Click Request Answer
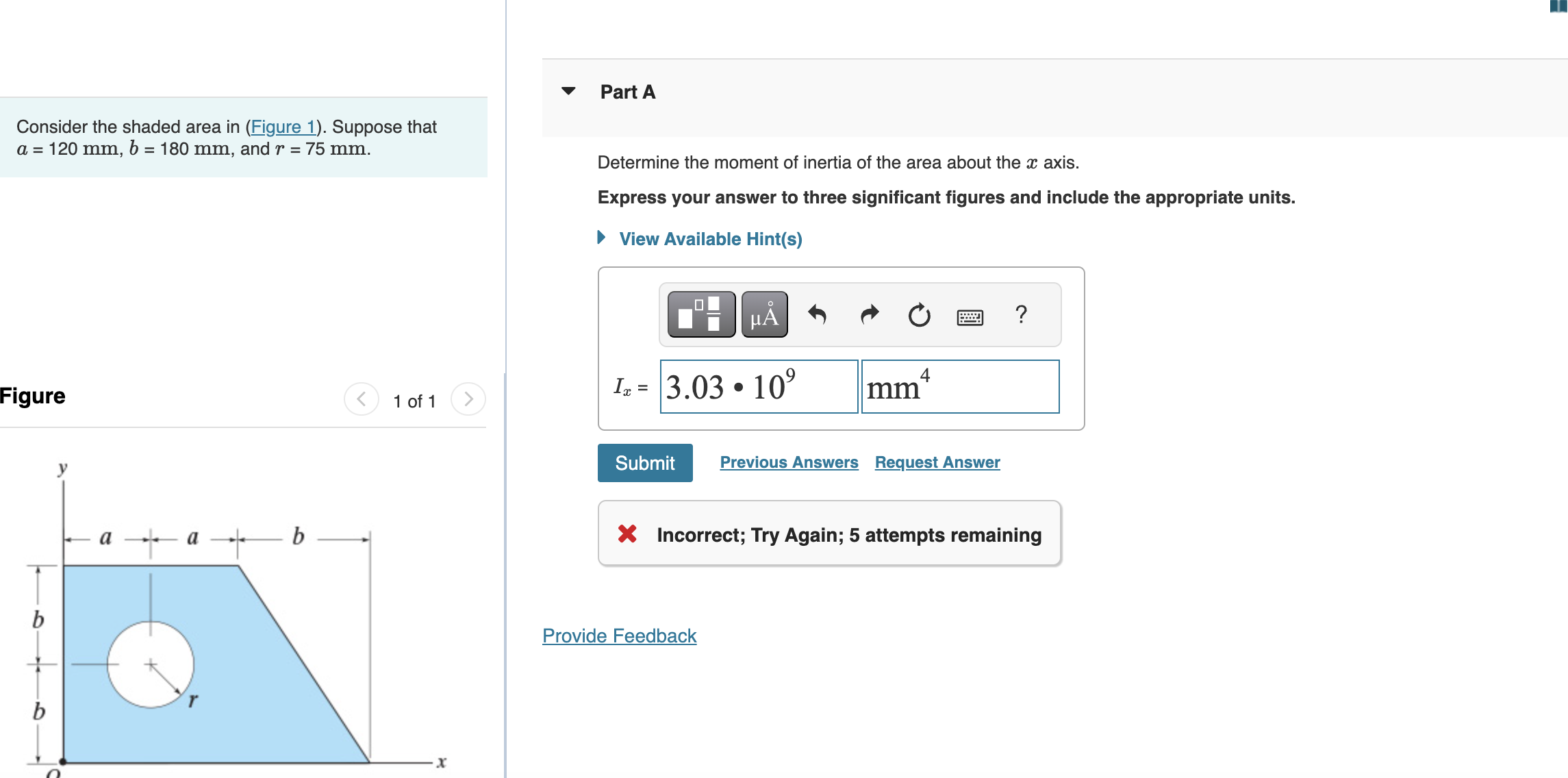This screenshot has width=1568, height=778. 937,462
